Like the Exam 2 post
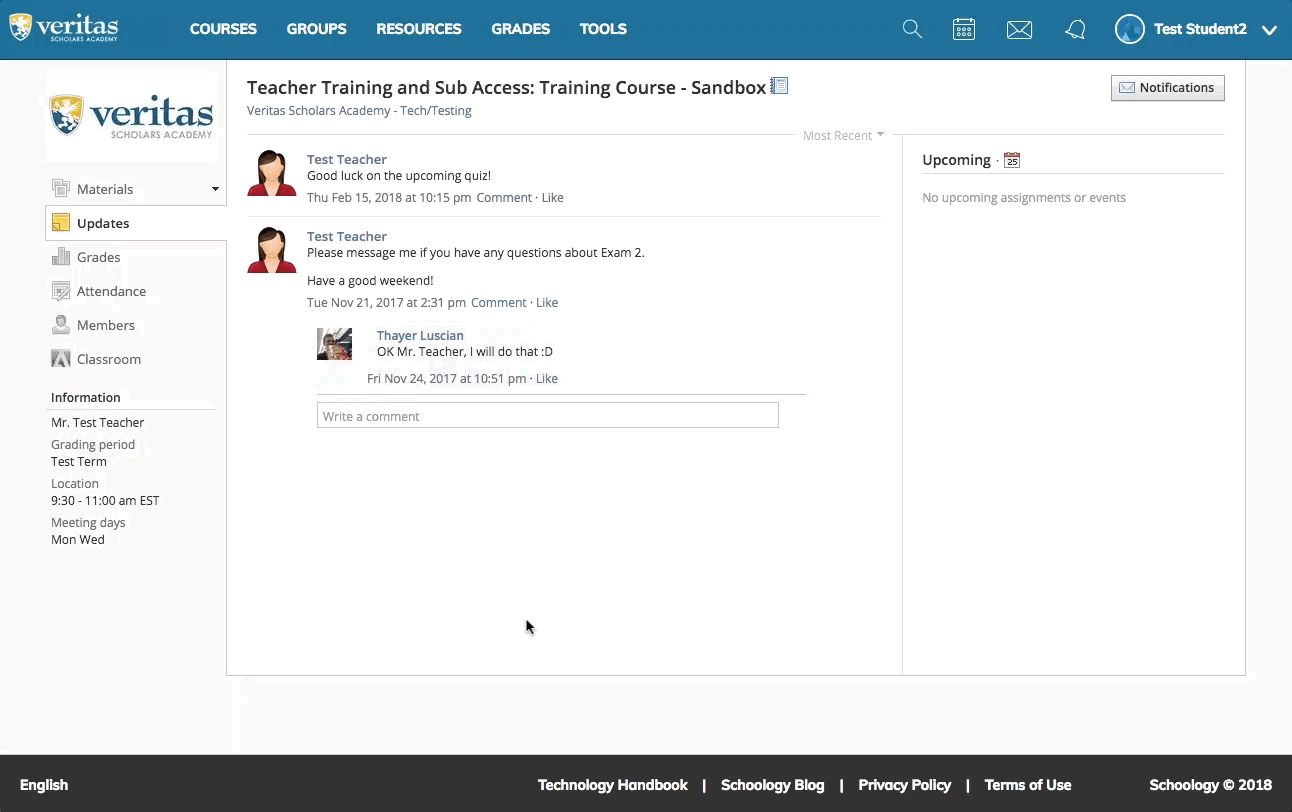1292x812 pixels. click(547, 303)
